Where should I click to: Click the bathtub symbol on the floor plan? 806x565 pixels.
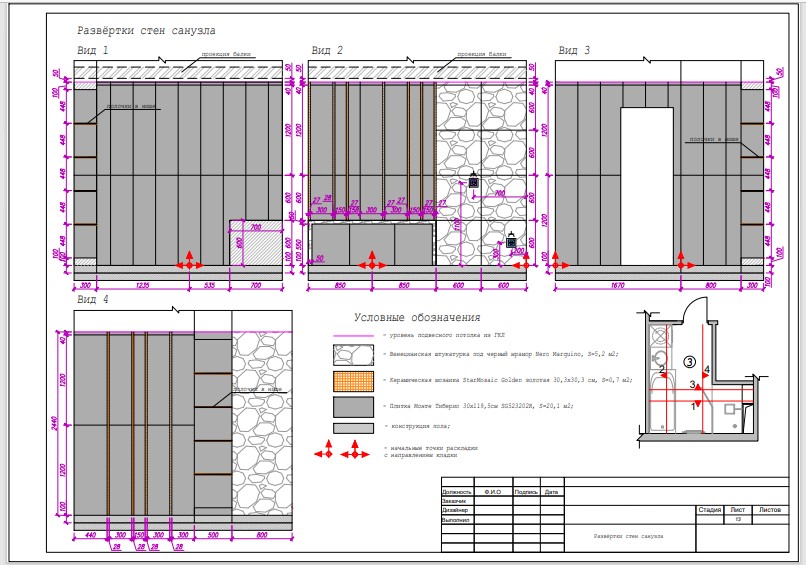click(x=661, y=404)
